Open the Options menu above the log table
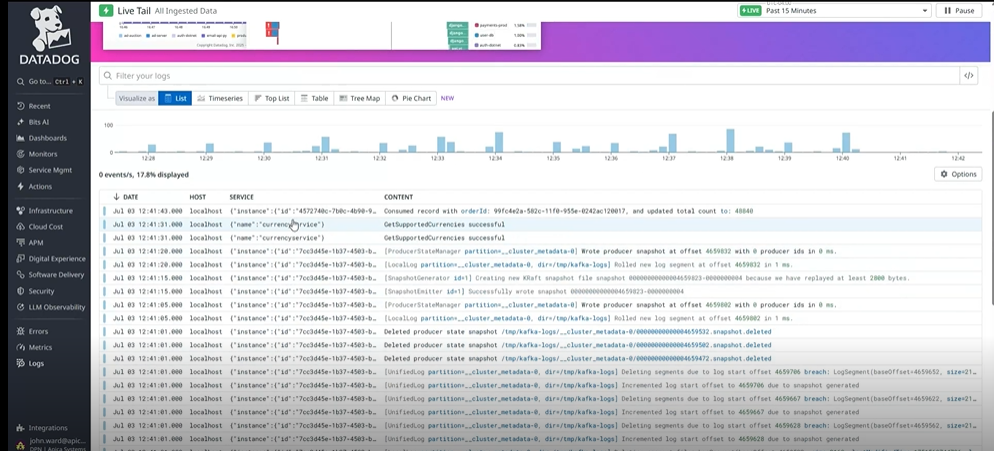The height and width of the screenshot is (451, 994). 957,174
